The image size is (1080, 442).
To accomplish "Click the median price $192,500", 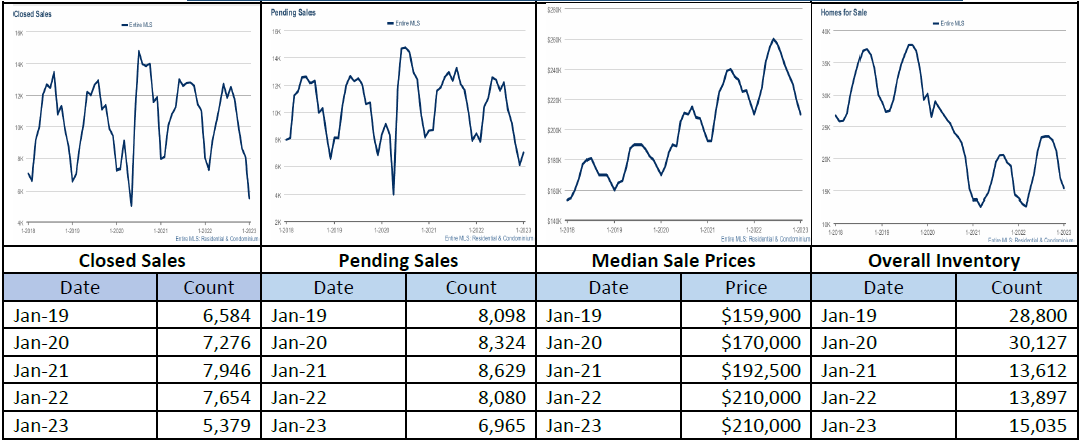I will coord(761,370).
